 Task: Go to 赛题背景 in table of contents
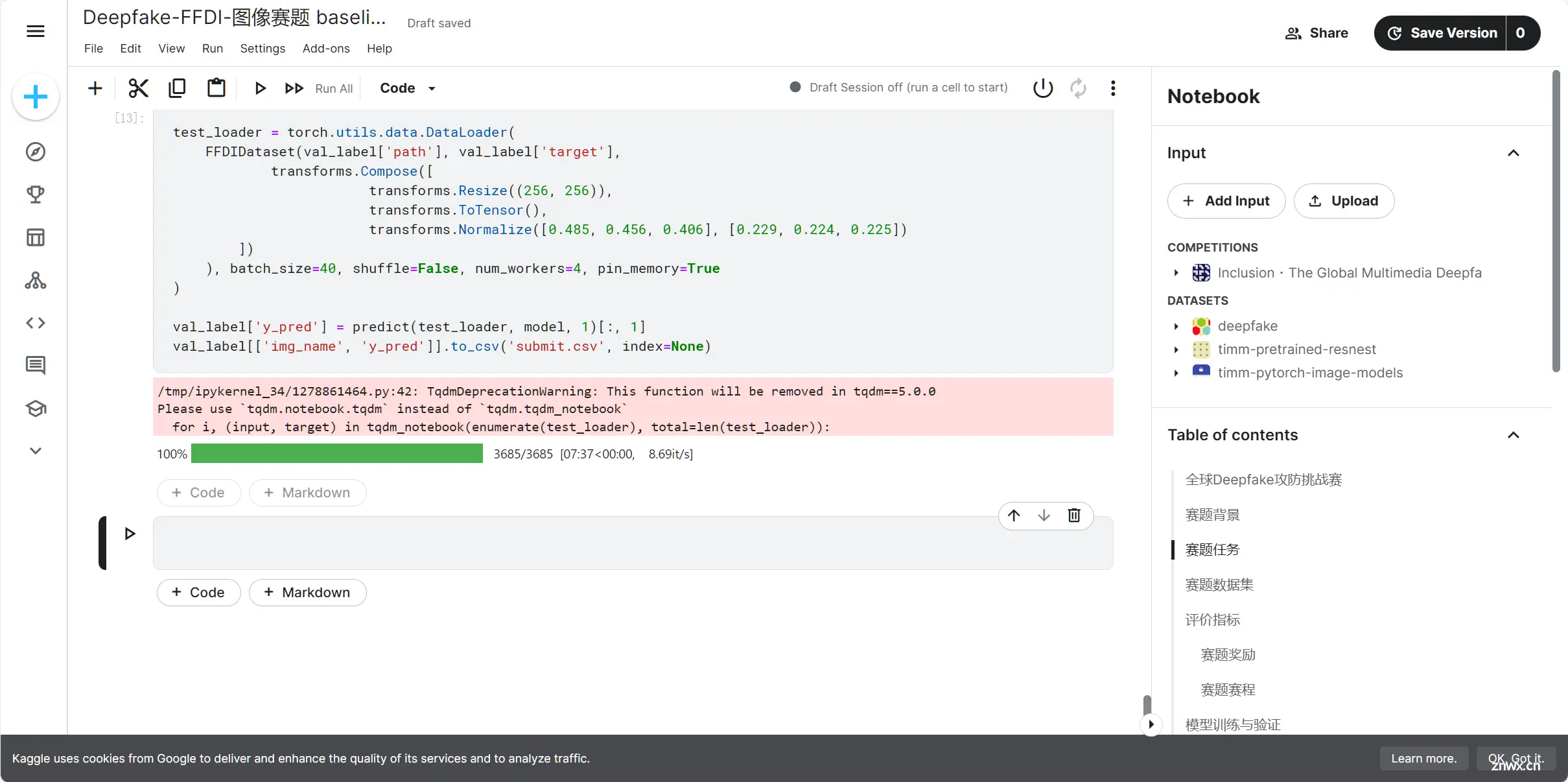click(x=1212, y=515)
